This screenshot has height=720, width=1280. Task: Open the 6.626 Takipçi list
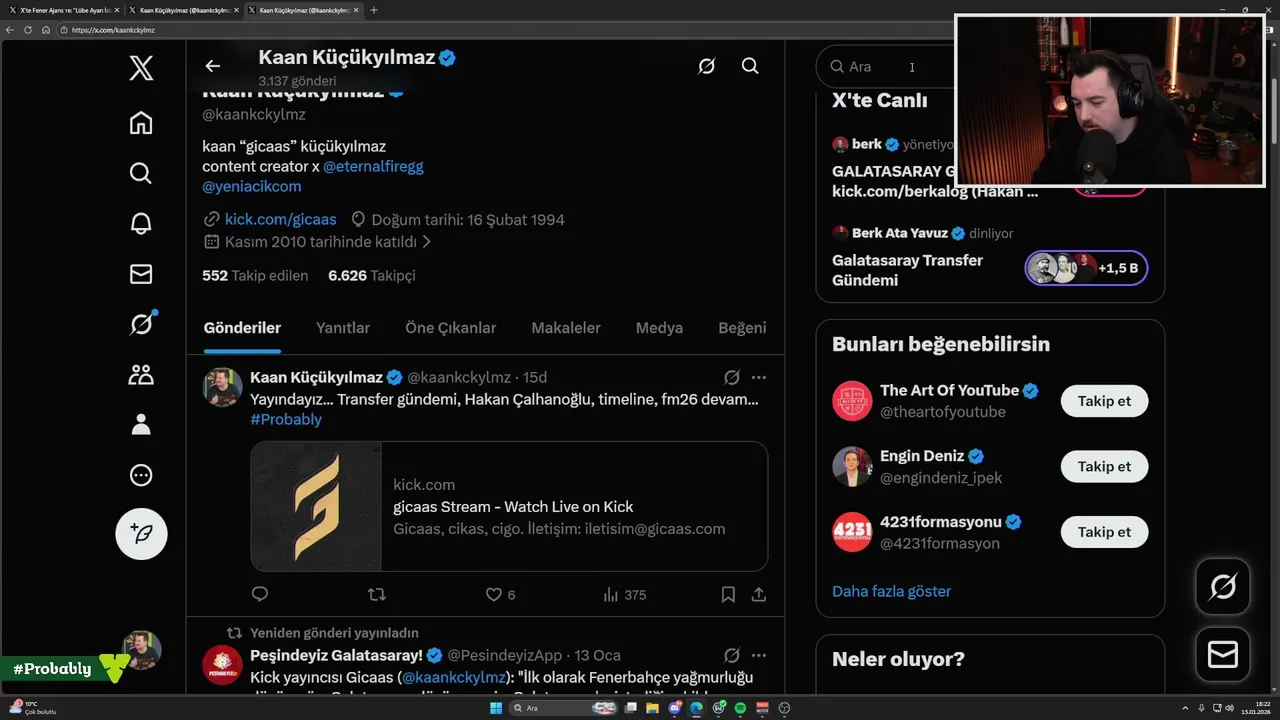click(372, 275)
